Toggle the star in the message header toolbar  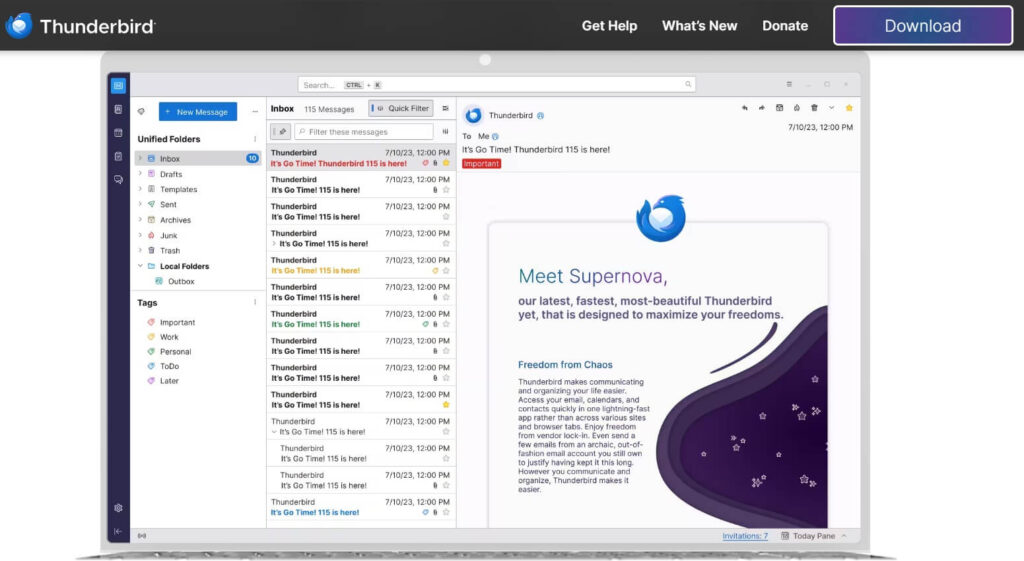pyautogui.click(x=849, y=108)
